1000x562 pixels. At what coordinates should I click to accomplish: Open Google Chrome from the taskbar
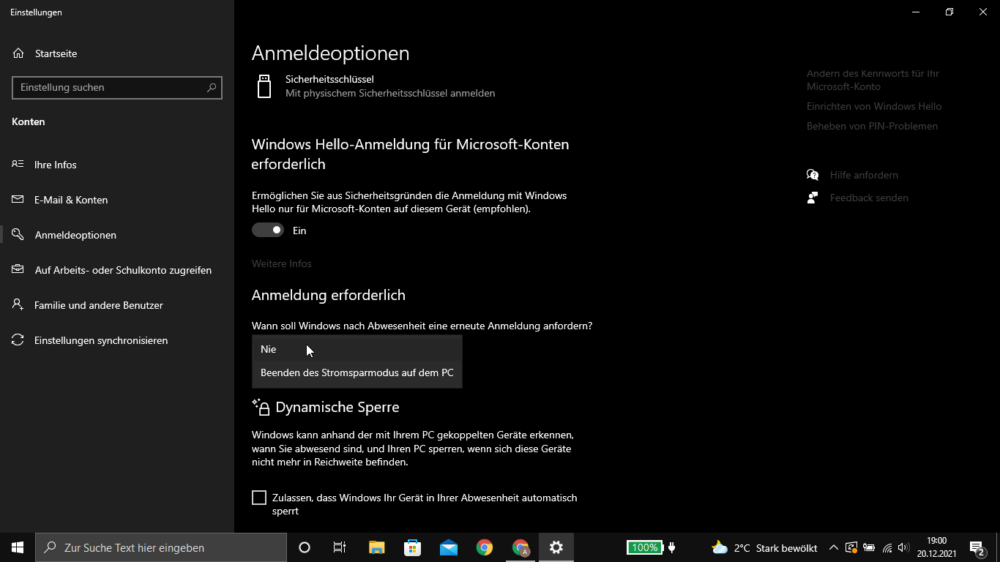coord(485,547)
